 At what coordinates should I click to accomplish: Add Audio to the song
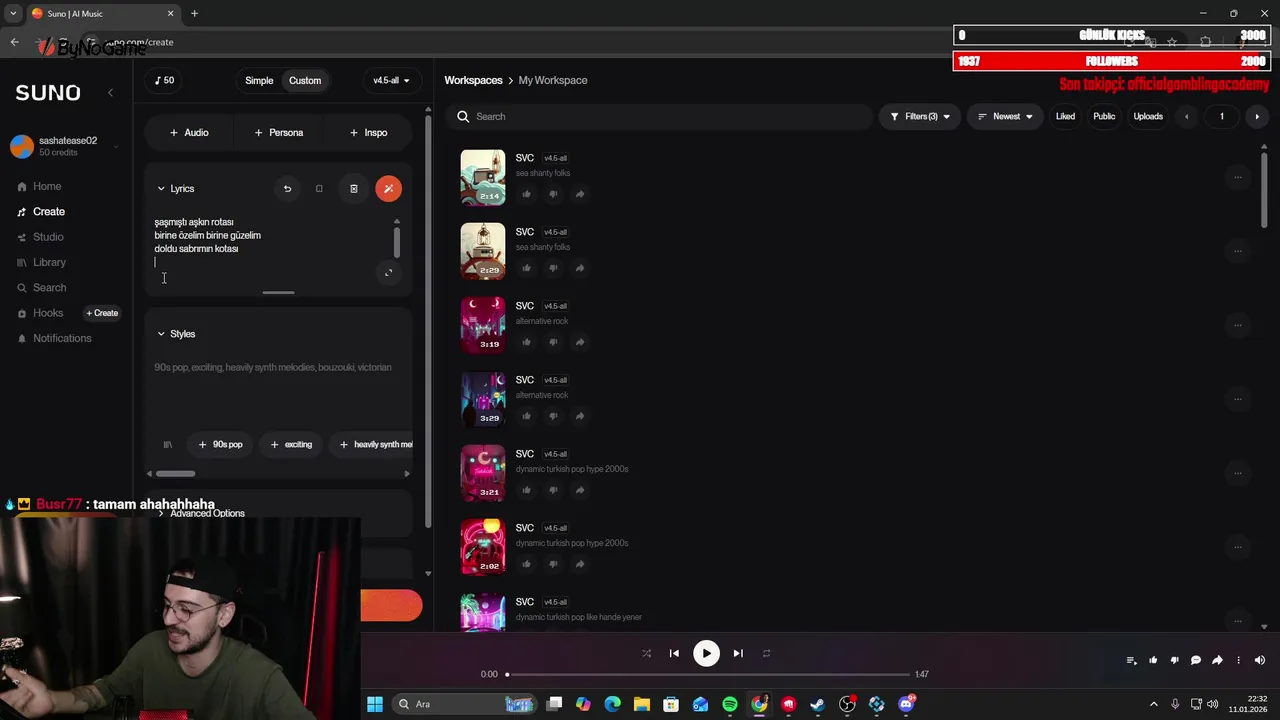click(189, 132)
